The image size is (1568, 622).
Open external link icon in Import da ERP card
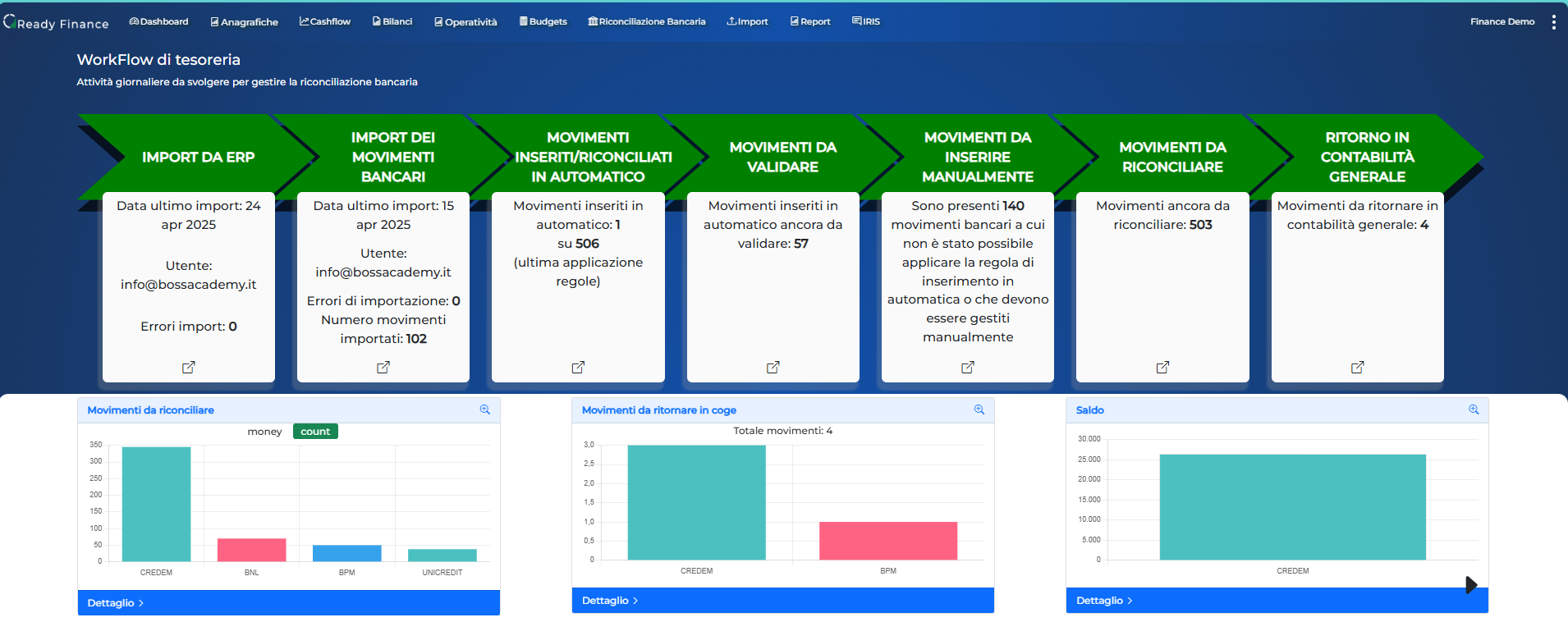pyautogui.click(x=188, y=367)
